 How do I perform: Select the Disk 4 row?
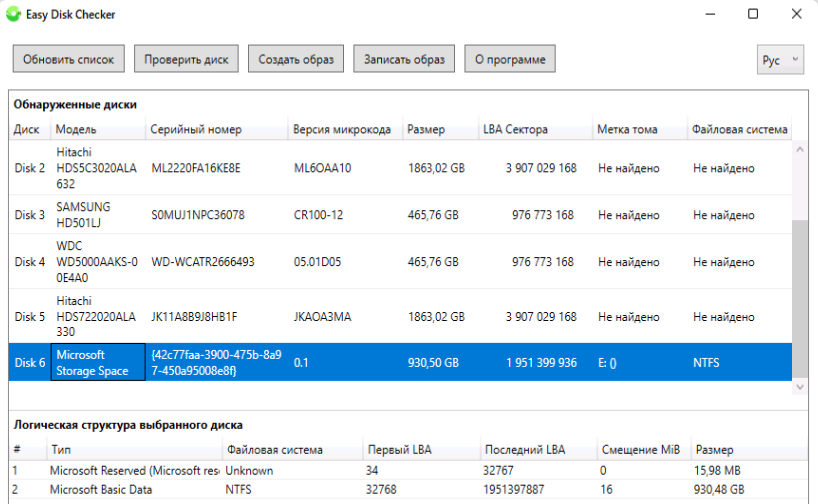[x=400, y=261]
